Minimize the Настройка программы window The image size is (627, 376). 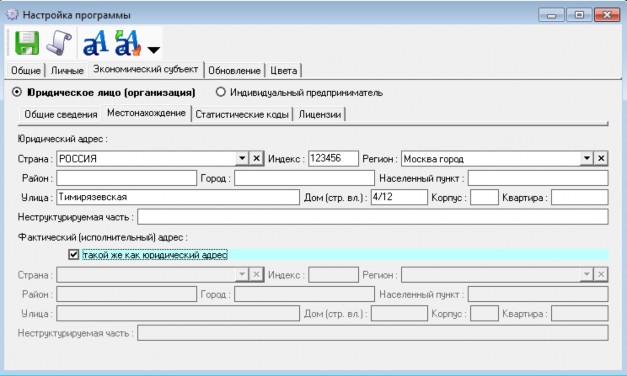551,15
